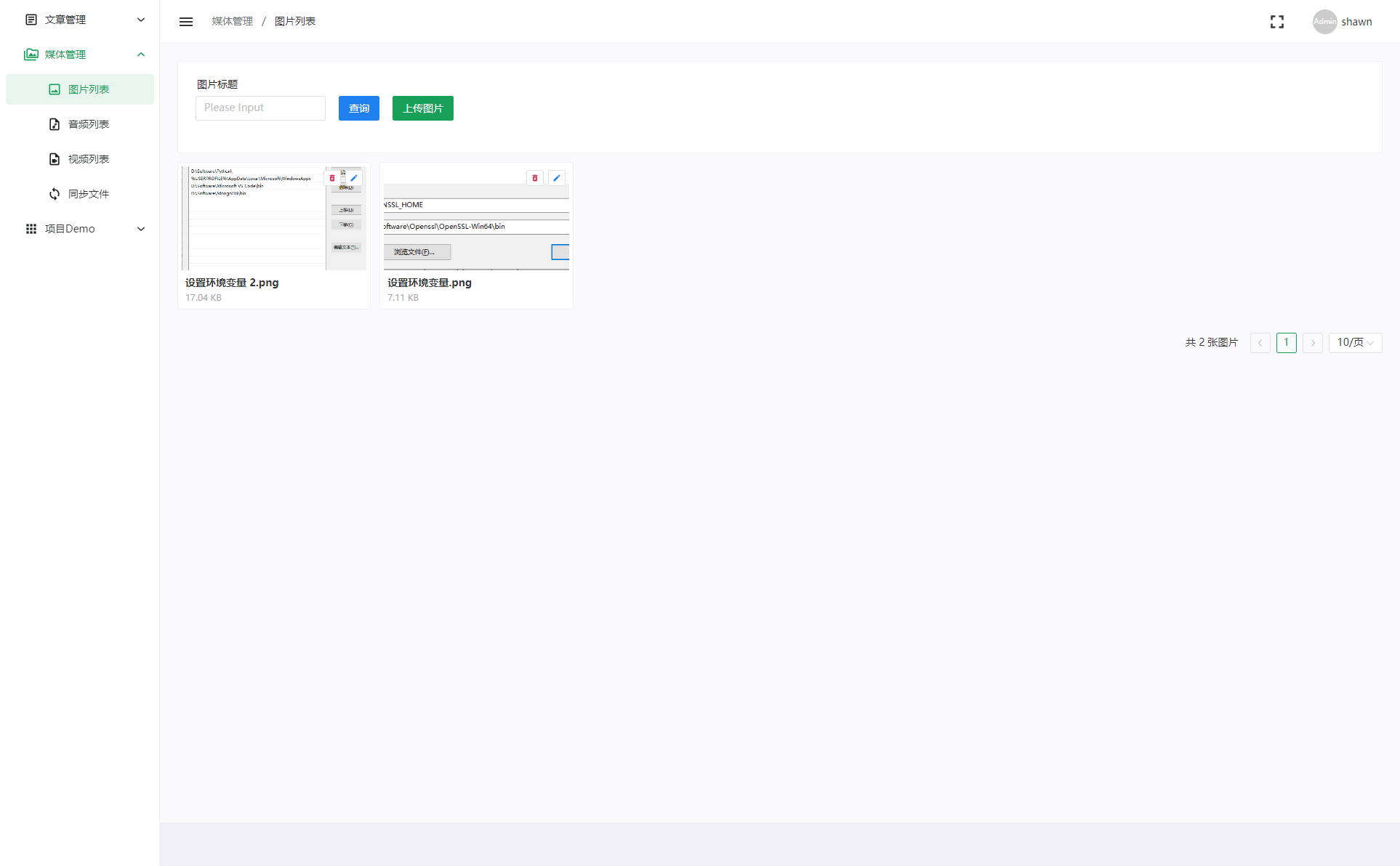Click the Admin avatar icon
The height and width of the screenshot is (866, 1400).
coord(1324,22)
